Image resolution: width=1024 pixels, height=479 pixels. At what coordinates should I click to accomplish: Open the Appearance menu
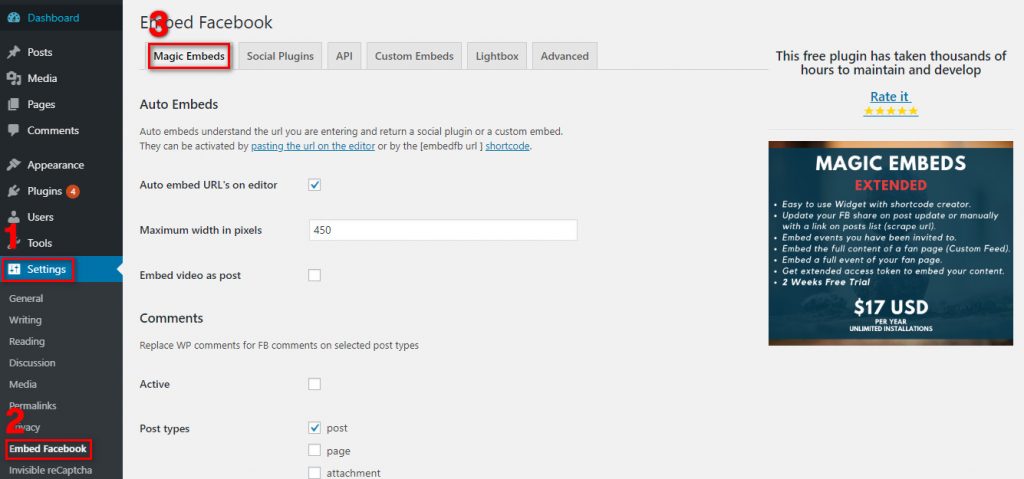click(x=56, y=165)
